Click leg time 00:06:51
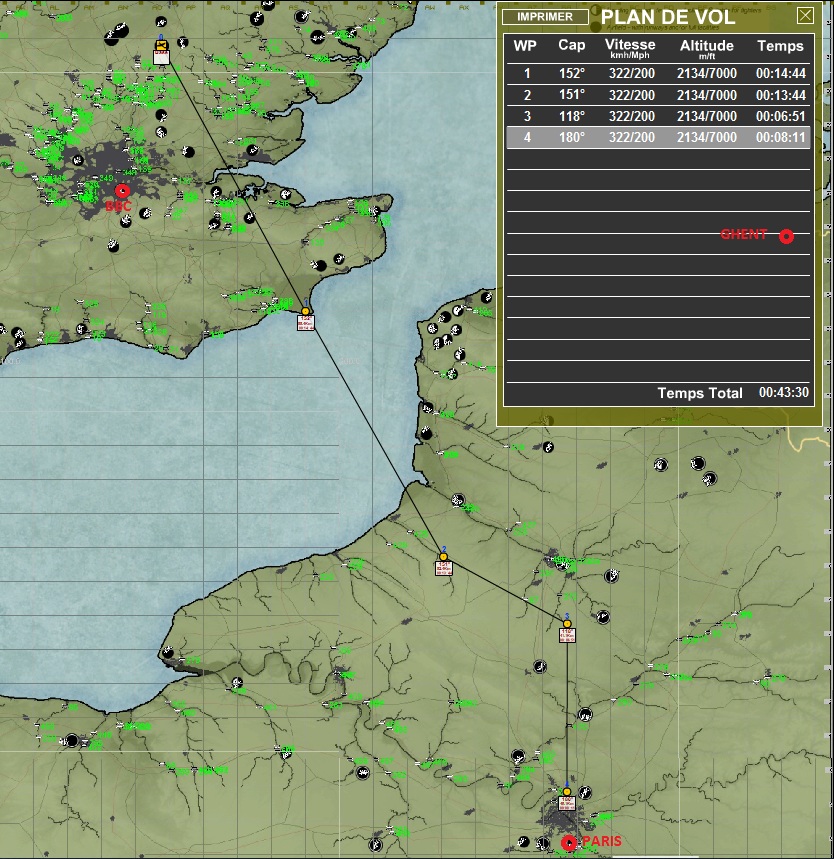This screenshot has width=834, height=859. click(781, 116)
